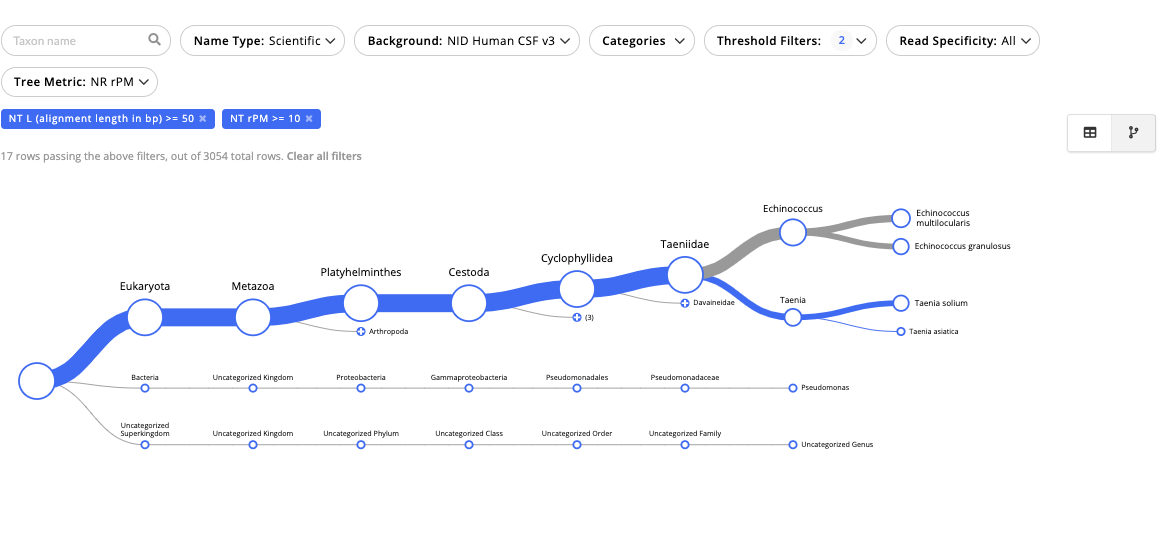Focus the Taxon name search field
The image size is (1165, 544).
click(86, 41)
